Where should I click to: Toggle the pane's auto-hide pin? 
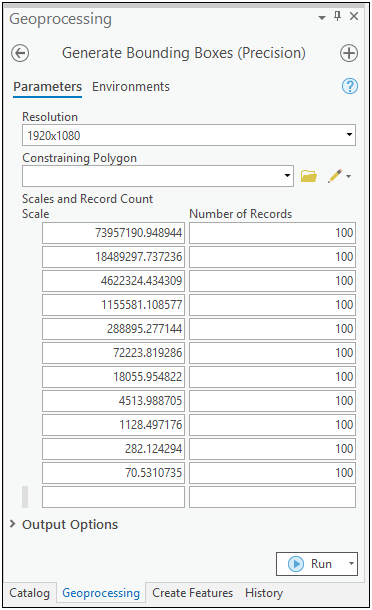pos(337,16)
